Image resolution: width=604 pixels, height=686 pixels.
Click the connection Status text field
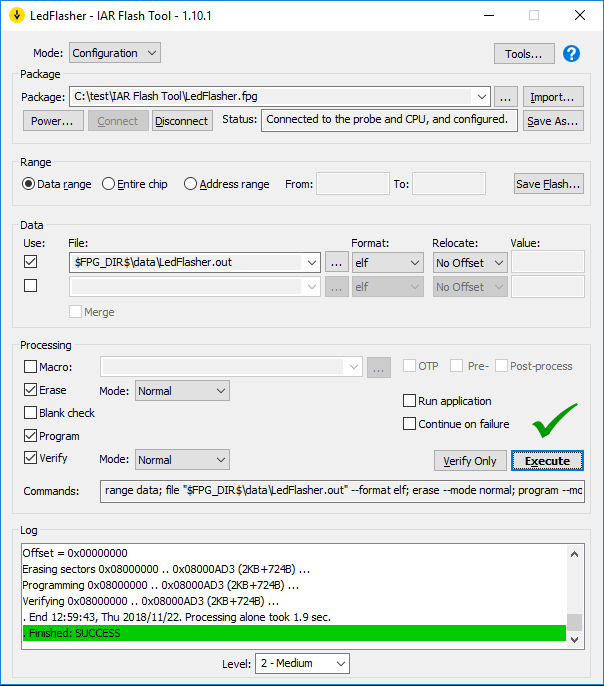389,120
